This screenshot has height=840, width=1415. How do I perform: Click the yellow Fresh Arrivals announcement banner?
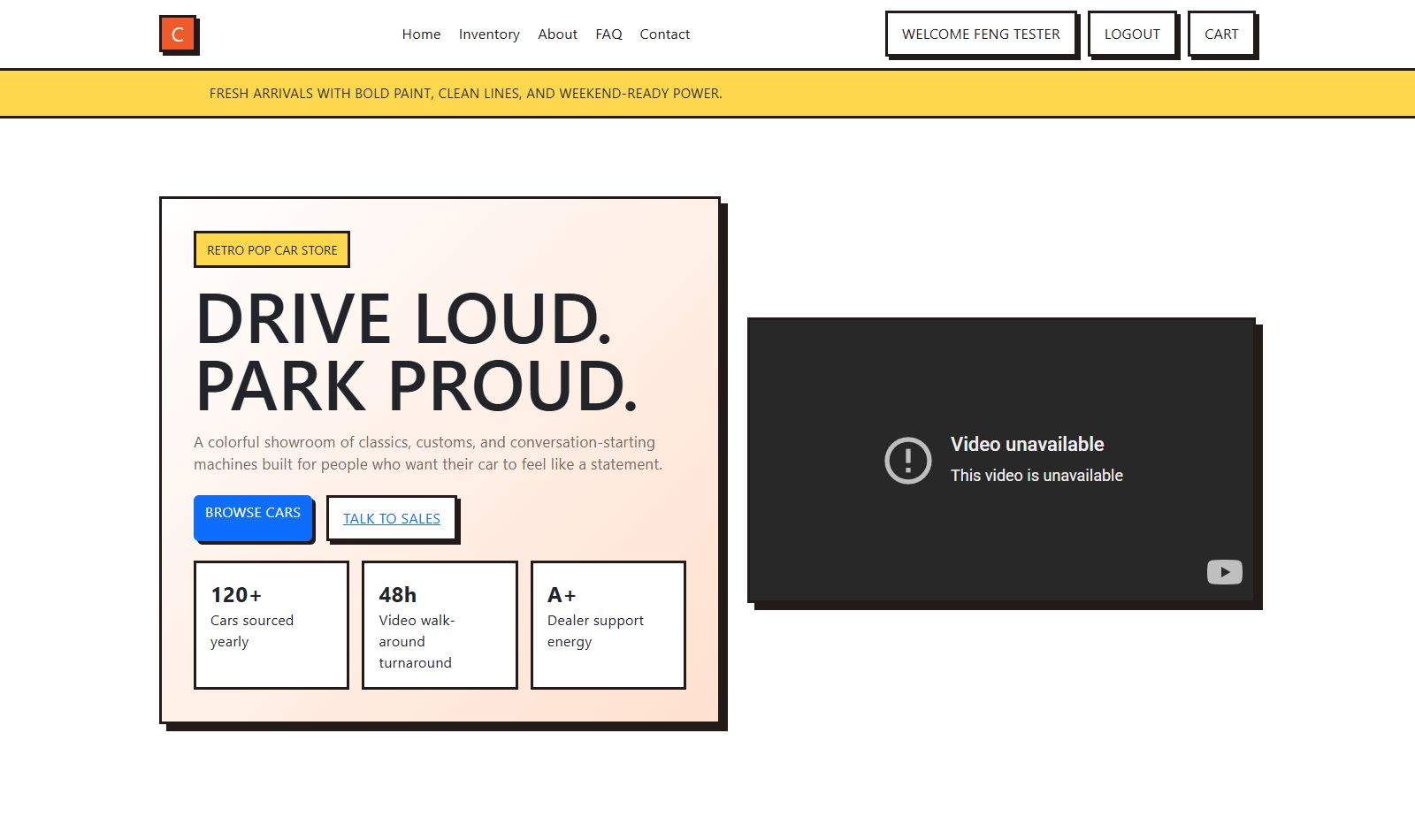tap(707, 93)
